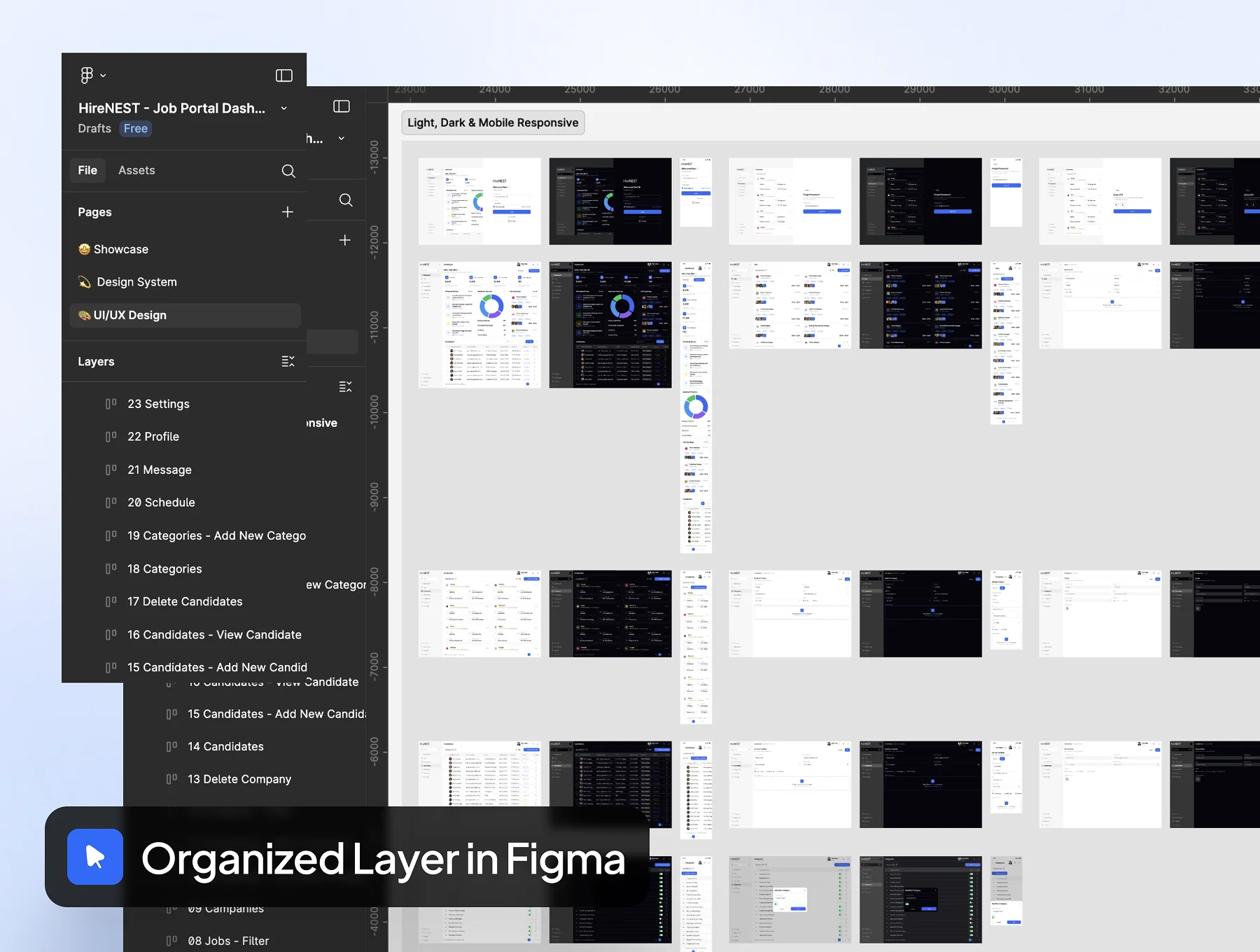Click frame icon beside 23 Settings
Screen dimensions: 1260x952
[x=111, y=404]
